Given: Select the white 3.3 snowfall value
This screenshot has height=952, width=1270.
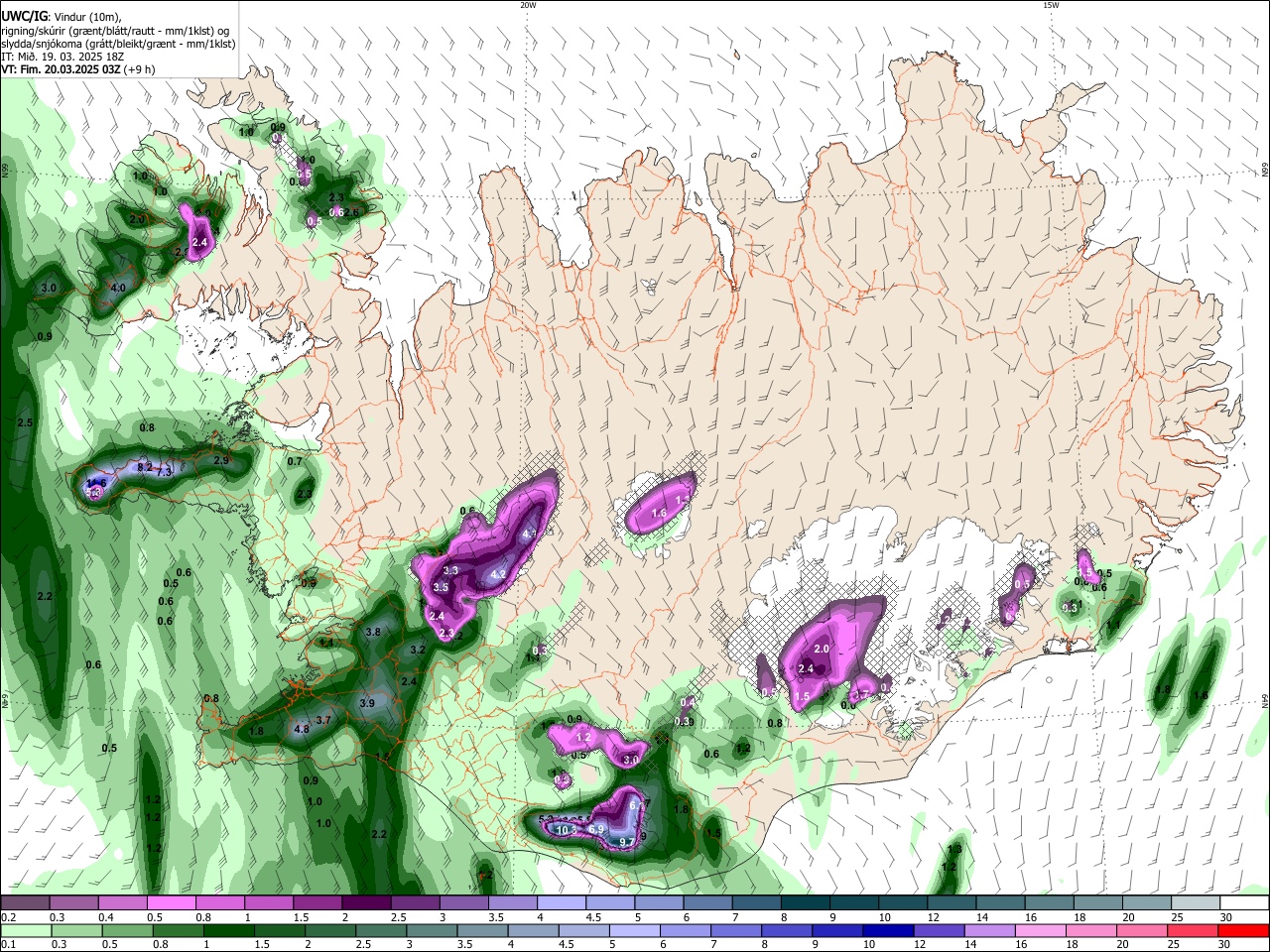Looking at the screenshot, I should point(450,571).
